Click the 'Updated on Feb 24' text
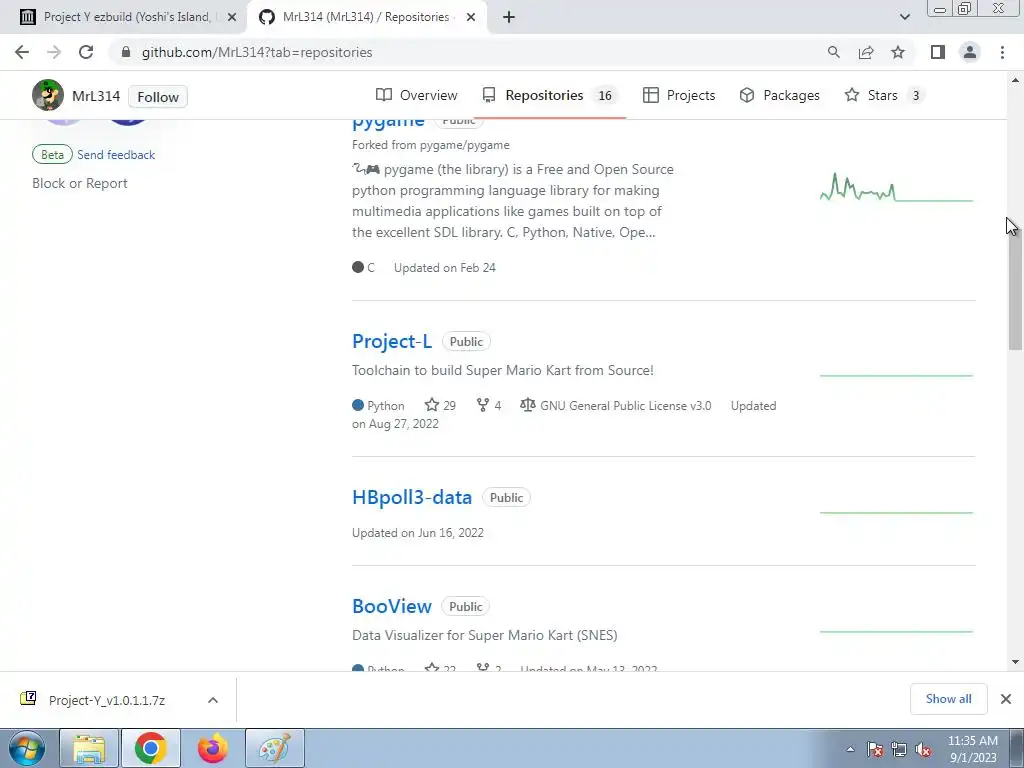The width and height of the screenshot is (1024, 768). click(445, 268)
